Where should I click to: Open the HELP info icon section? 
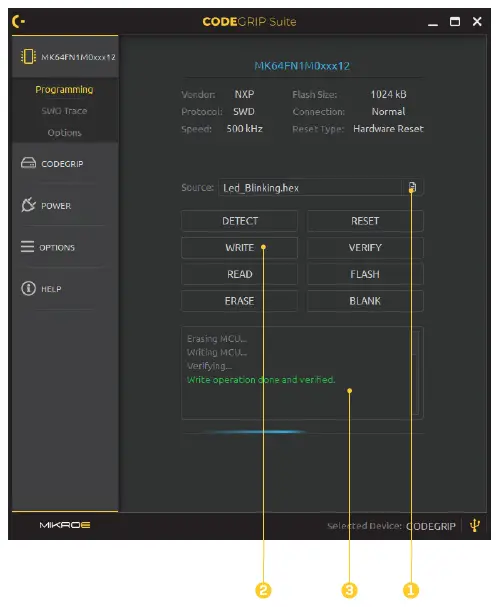[28, 288]
